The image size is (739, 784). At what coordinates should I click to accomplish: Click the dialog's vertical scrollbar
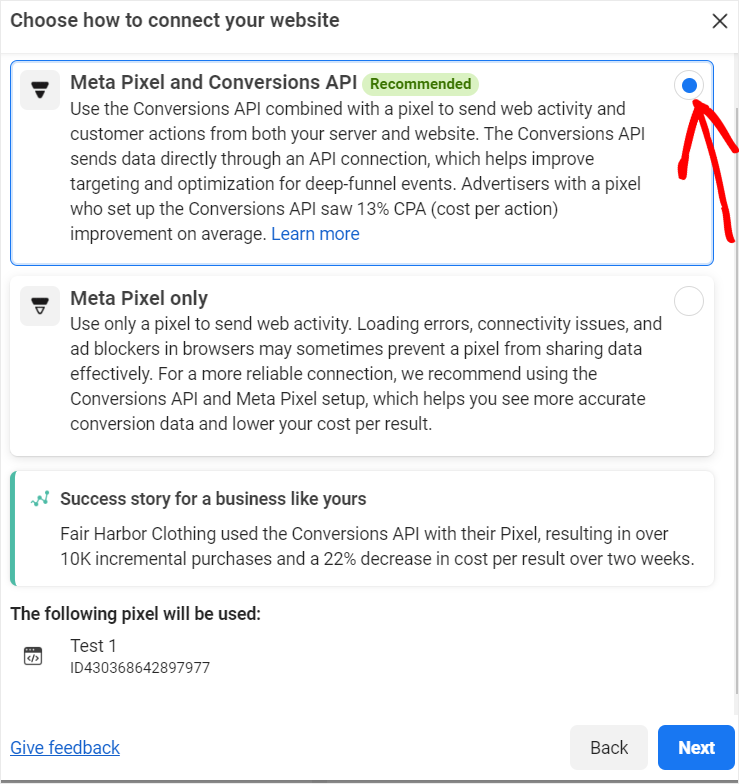coord(736,400)
